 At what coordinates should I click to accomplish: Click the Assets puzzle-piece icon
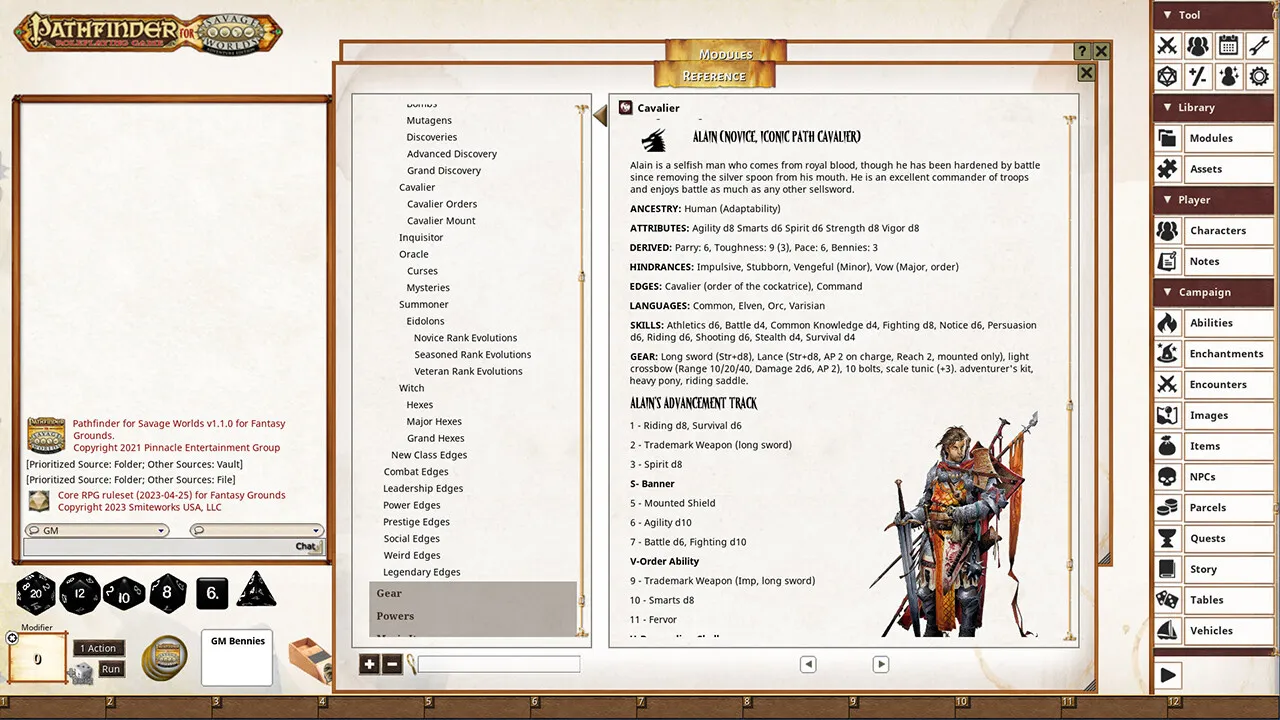[x=1167, y=169]
